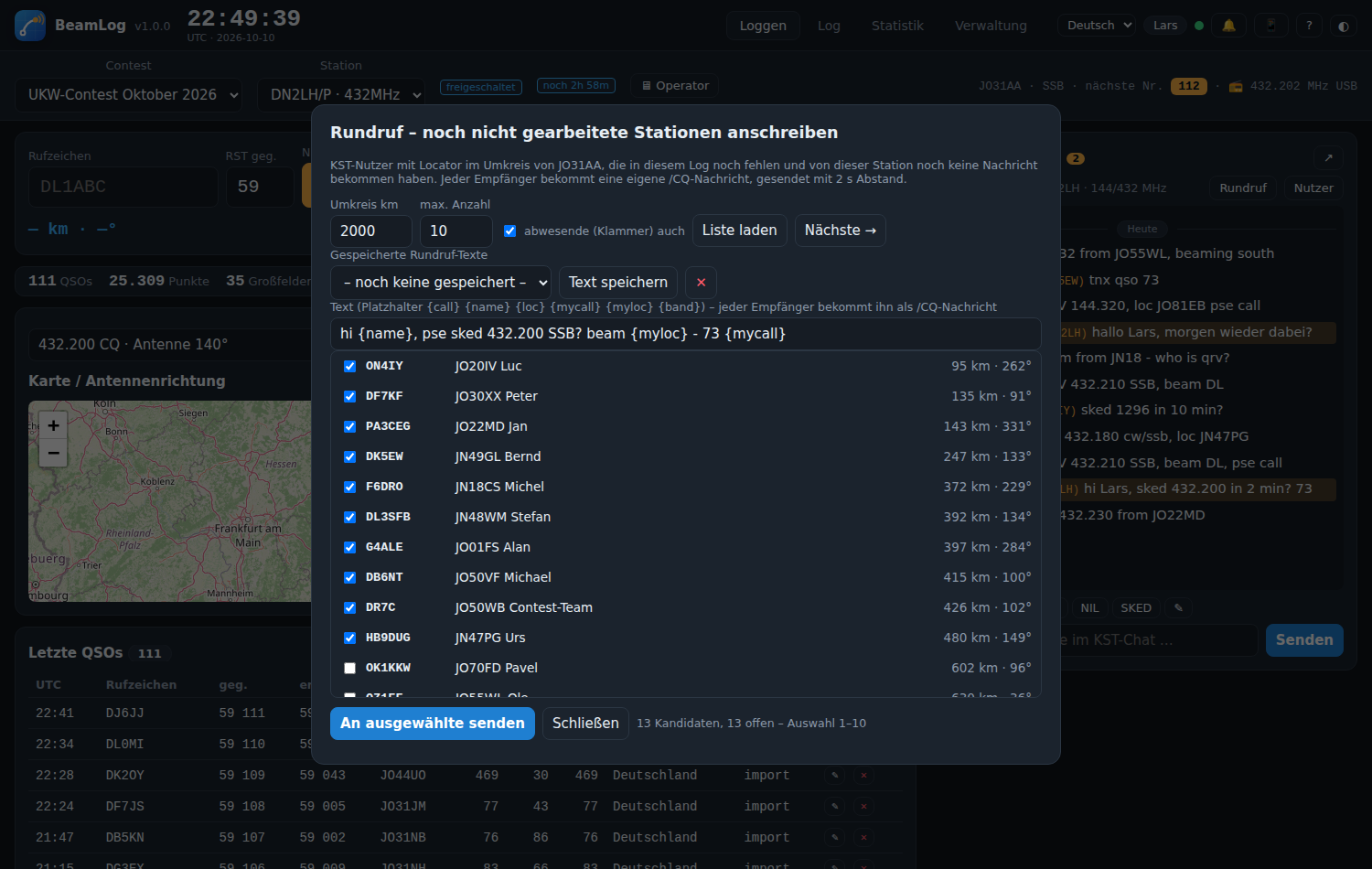Image resolution: width=1372 pixels, height=869 pixels.
Task: Select OK1KKW as recipient
Action: (x=349, y=668)
